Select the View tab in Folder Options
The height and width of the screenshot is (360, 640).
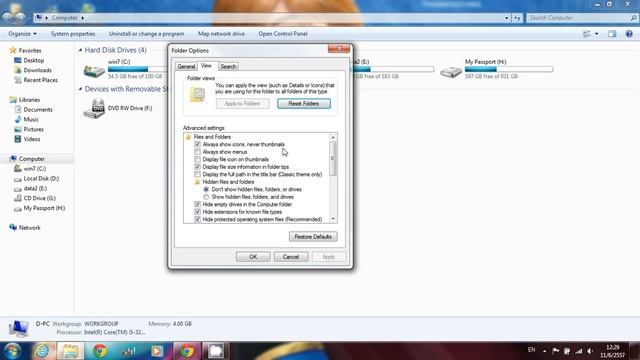(207, 66)
